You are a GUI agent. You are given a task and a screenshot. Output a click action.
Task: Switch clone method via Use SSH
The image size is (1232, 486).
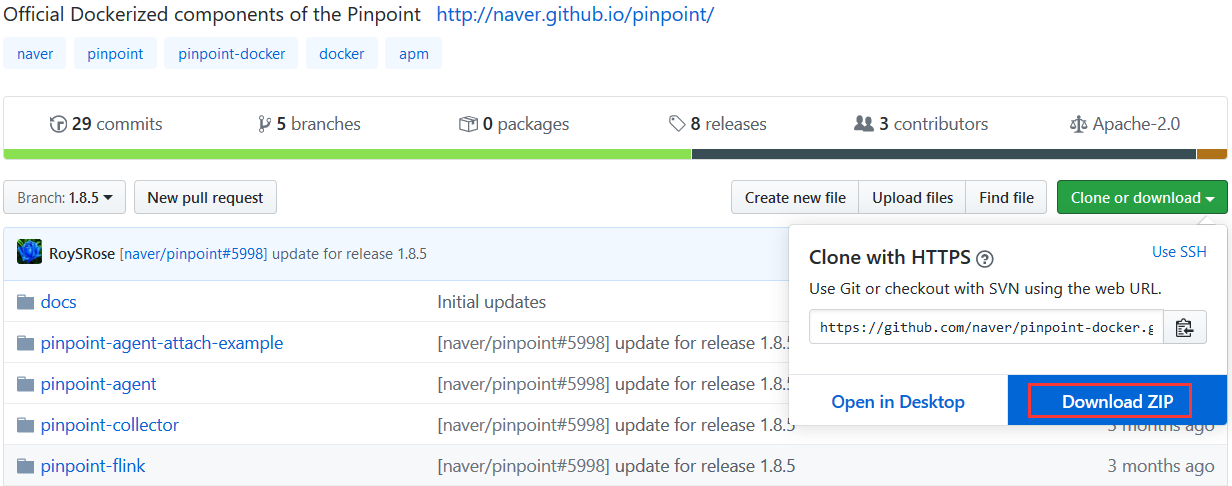coord(1179,252)
